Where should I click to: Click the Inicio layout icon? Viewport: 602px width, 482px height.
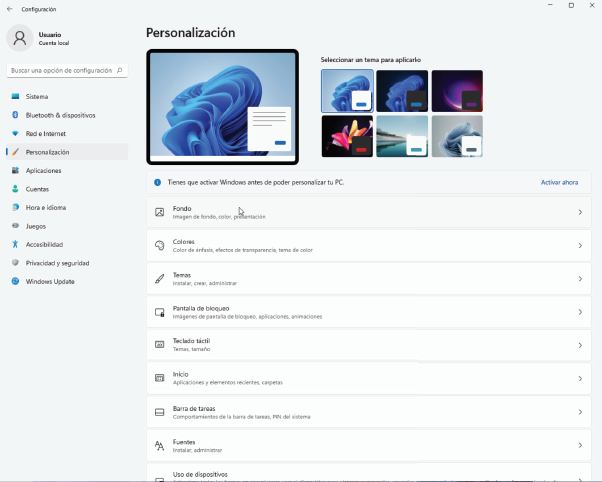pos(159,378)
